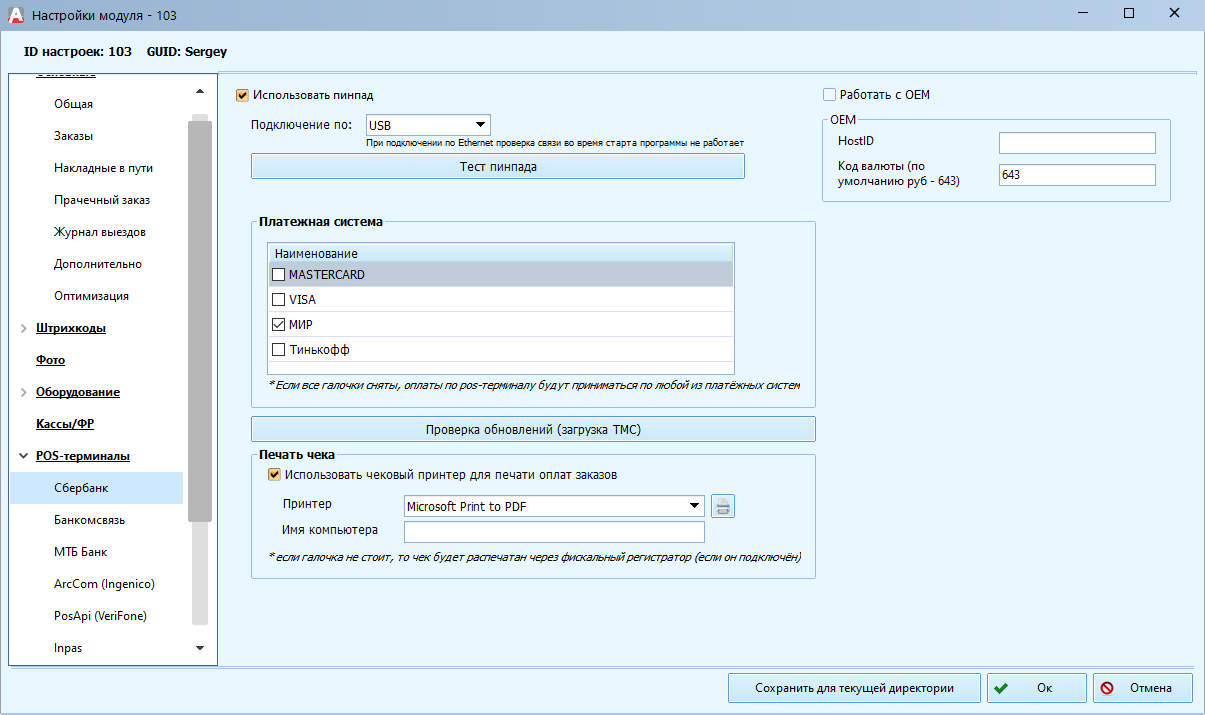Select Общая in the settings tree

74,104
